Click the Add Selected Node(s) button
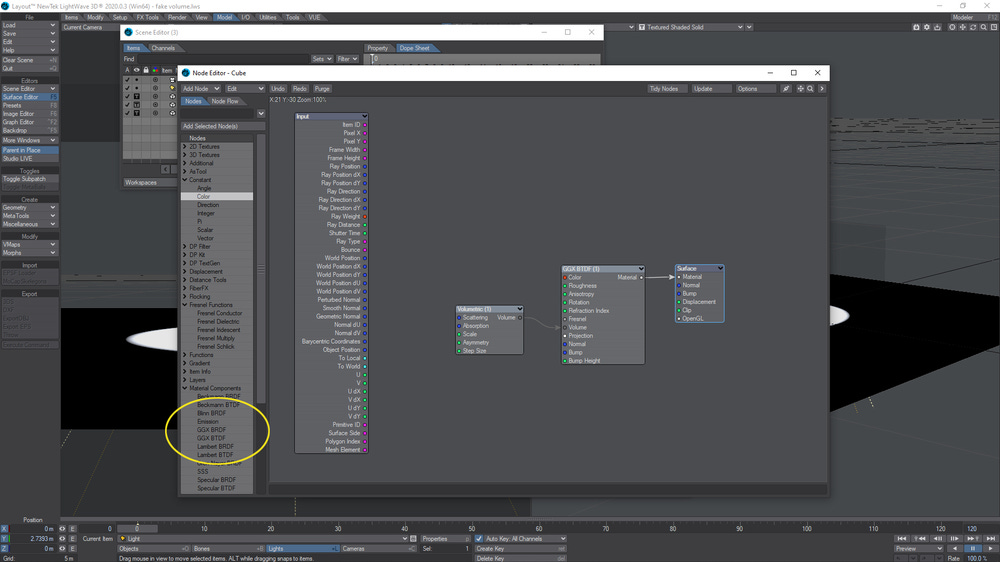 223,126
